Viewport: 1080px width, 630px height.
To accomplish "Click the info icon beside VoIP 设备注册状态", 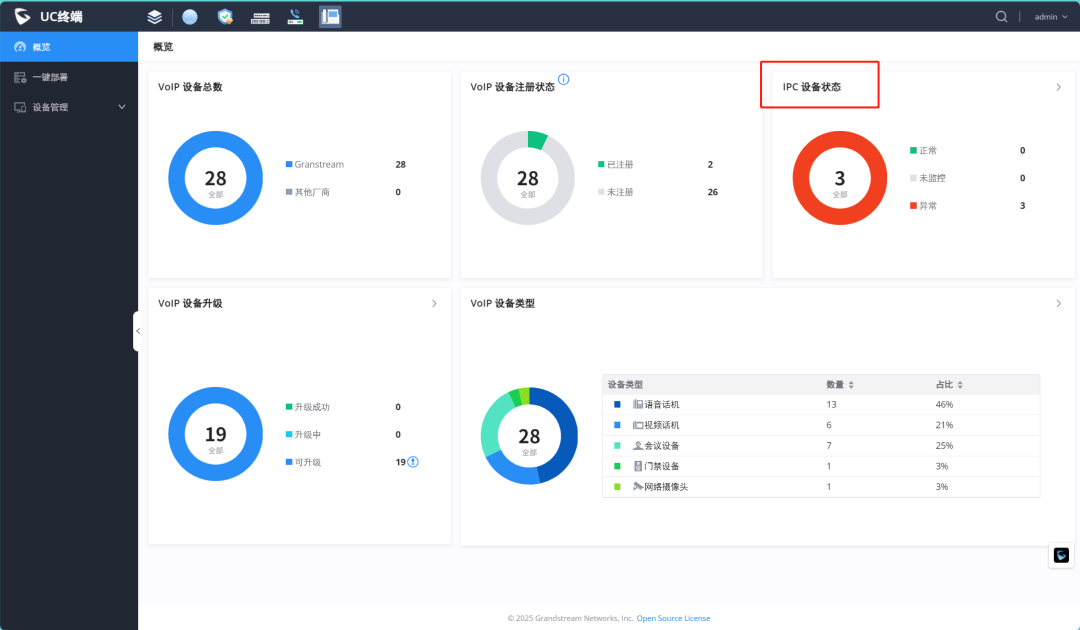I will (563, 79).
